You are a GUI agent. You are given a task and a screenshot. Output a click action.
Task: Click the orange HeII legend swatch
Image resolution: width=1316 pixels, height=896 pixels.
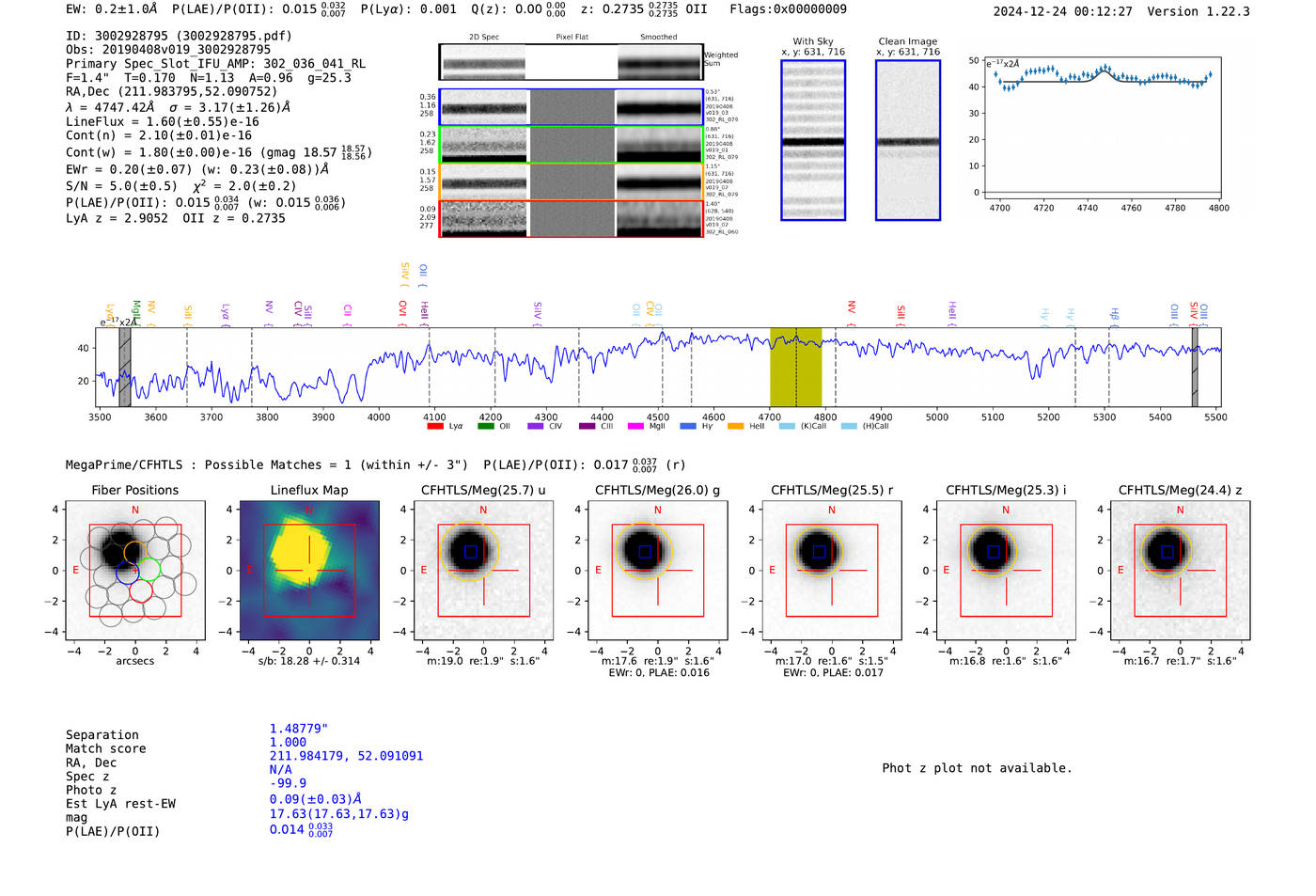[x=736, y=426]
